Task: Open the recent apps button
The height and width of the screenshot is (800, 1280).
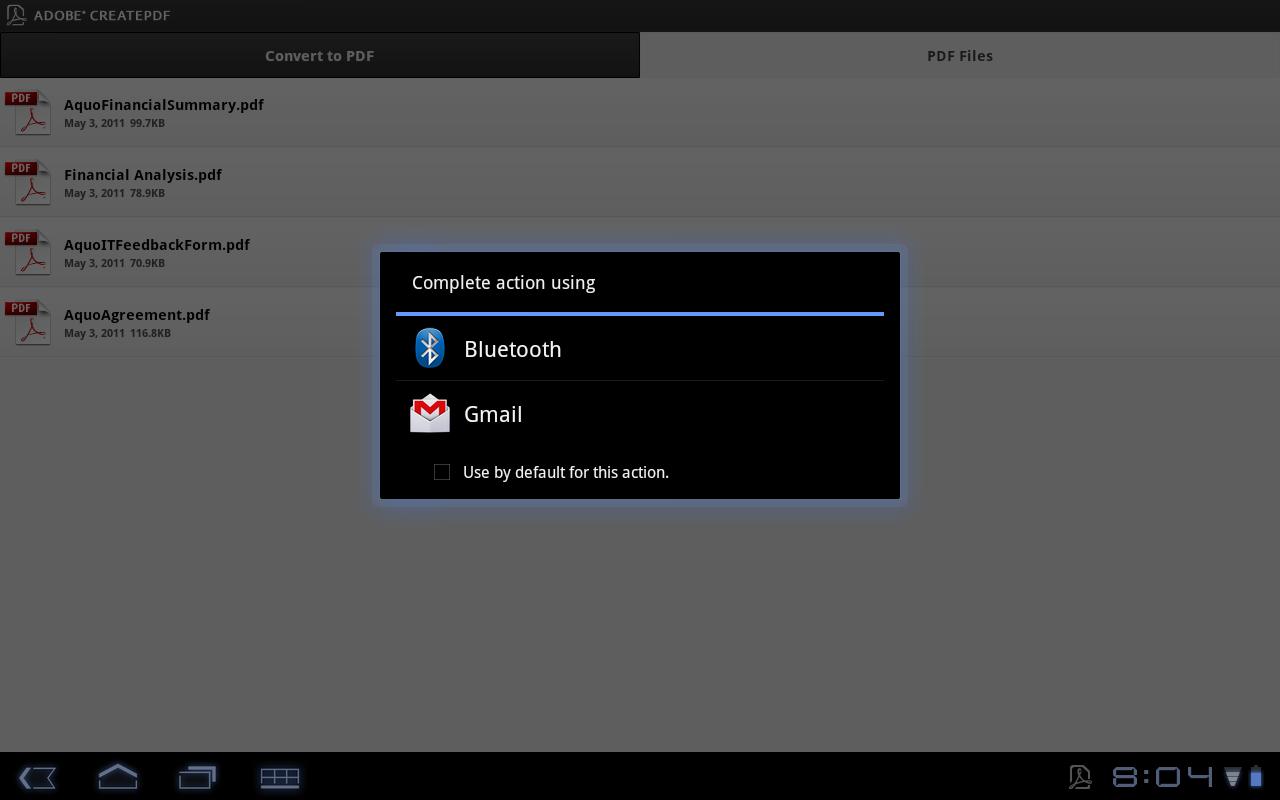Action: click(x=198, y=777)
